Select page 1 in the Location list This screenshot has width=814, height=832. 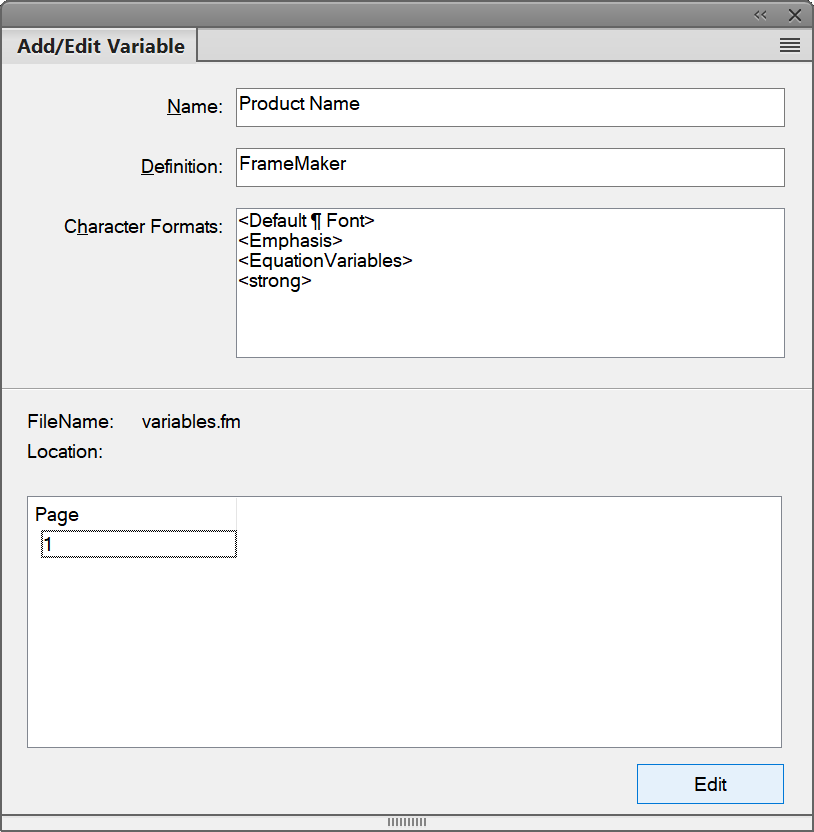138,544
